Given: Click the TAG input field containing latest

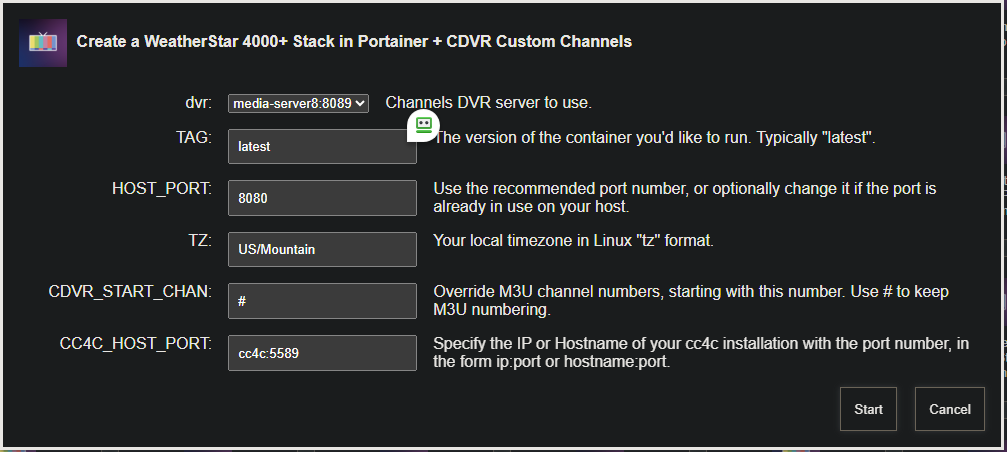Looking at the screenshot, I should (x=321, y=146).
